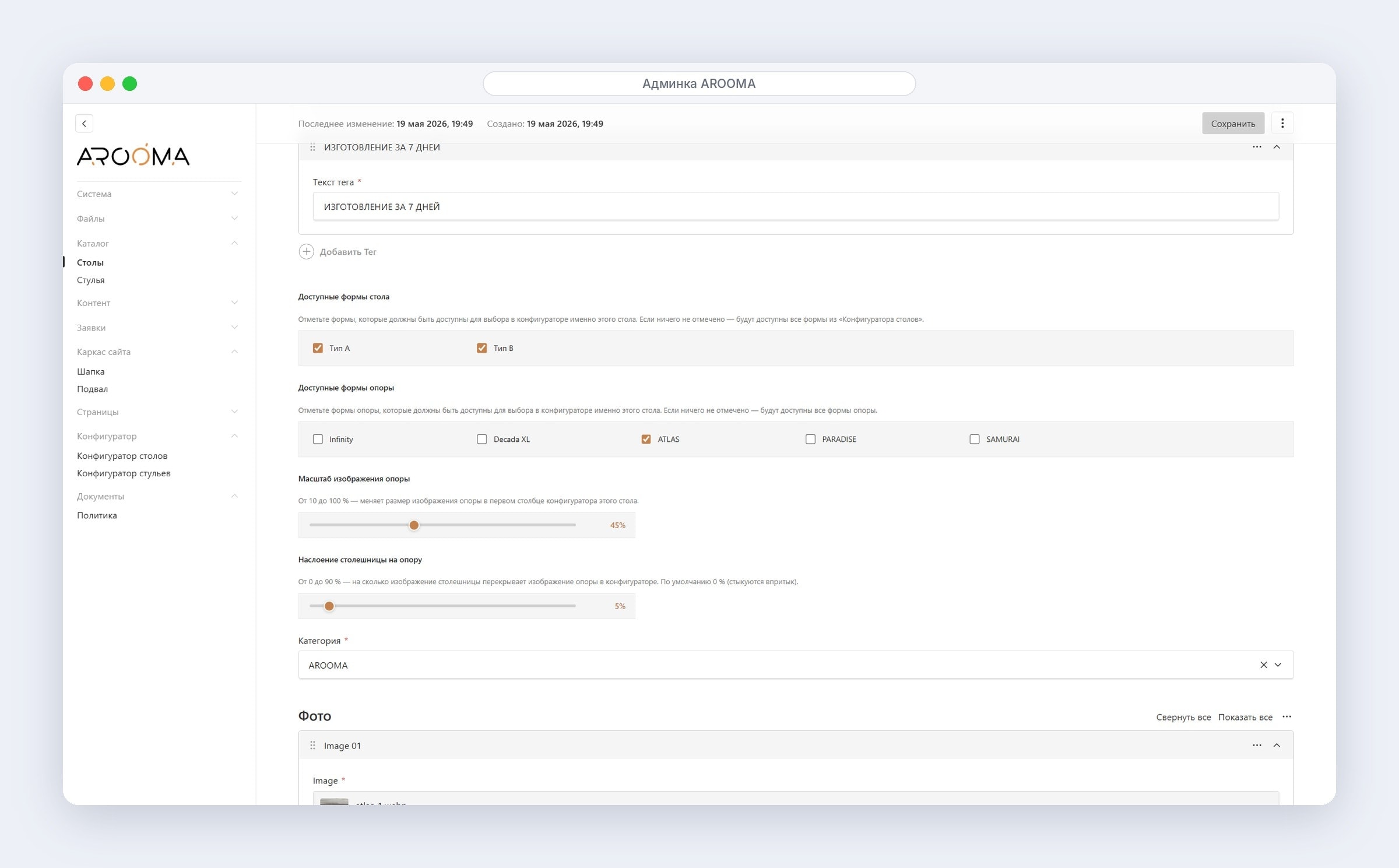
Task: Clear the AROOMA category with the X icon
Action: [x=1263, y=665]
